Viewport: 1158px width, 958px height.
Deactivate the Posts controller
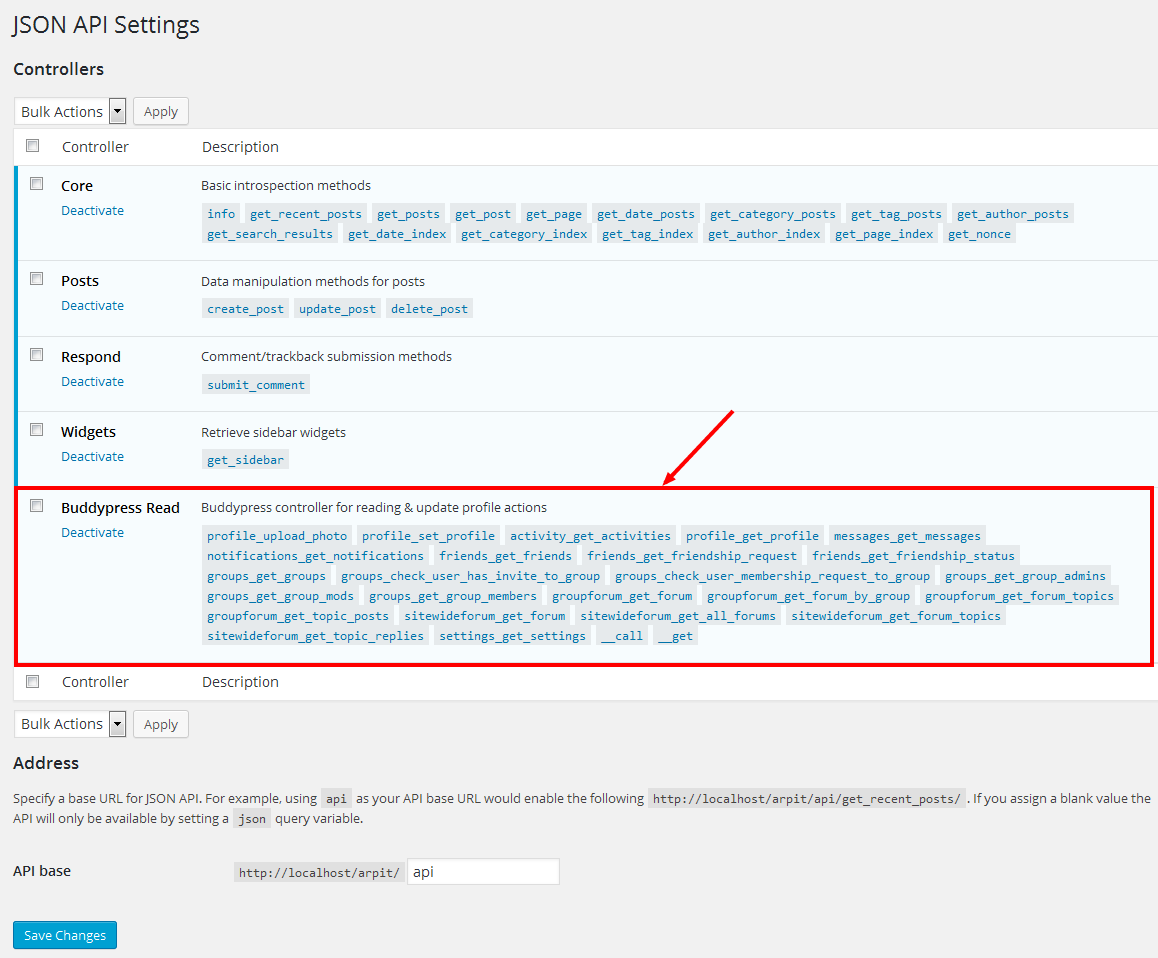click(x=92, y=306)
